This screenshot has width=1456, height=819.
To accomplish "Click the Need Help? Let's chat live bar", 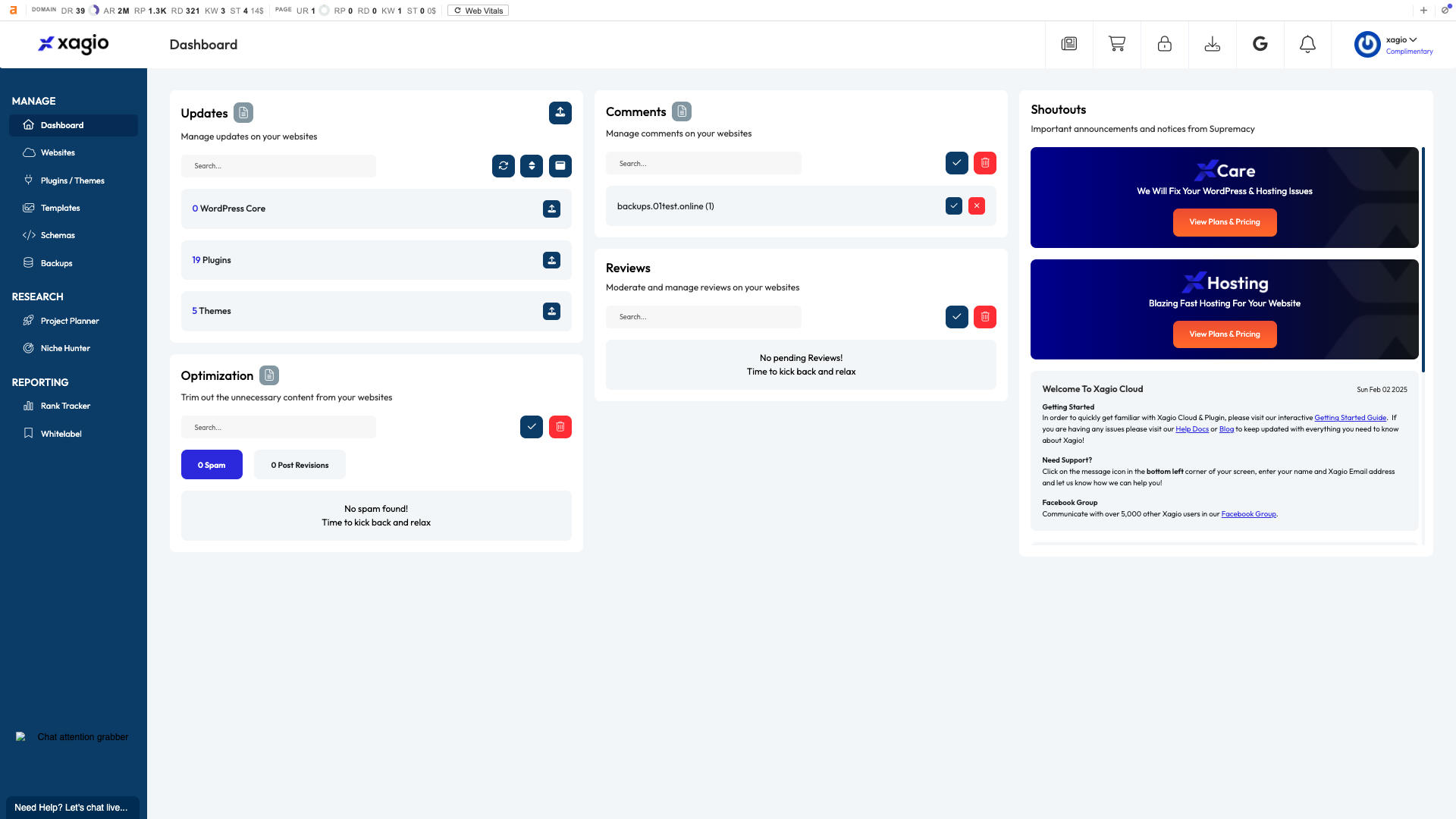I will point(73,808).
